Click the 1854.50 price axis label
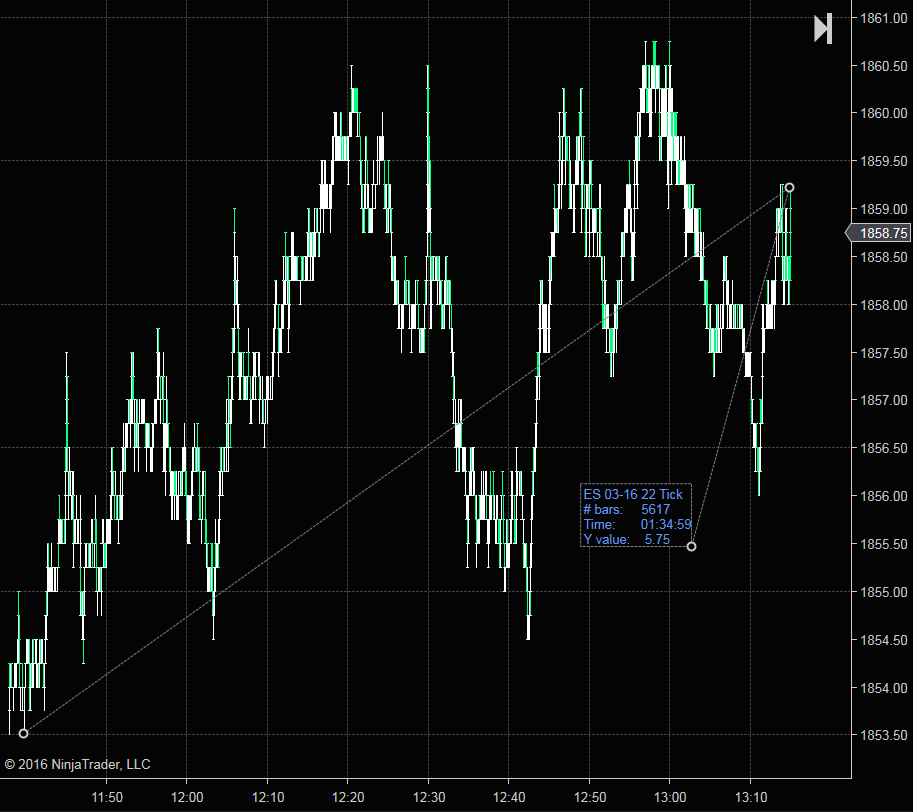 (x=883, y=640)
